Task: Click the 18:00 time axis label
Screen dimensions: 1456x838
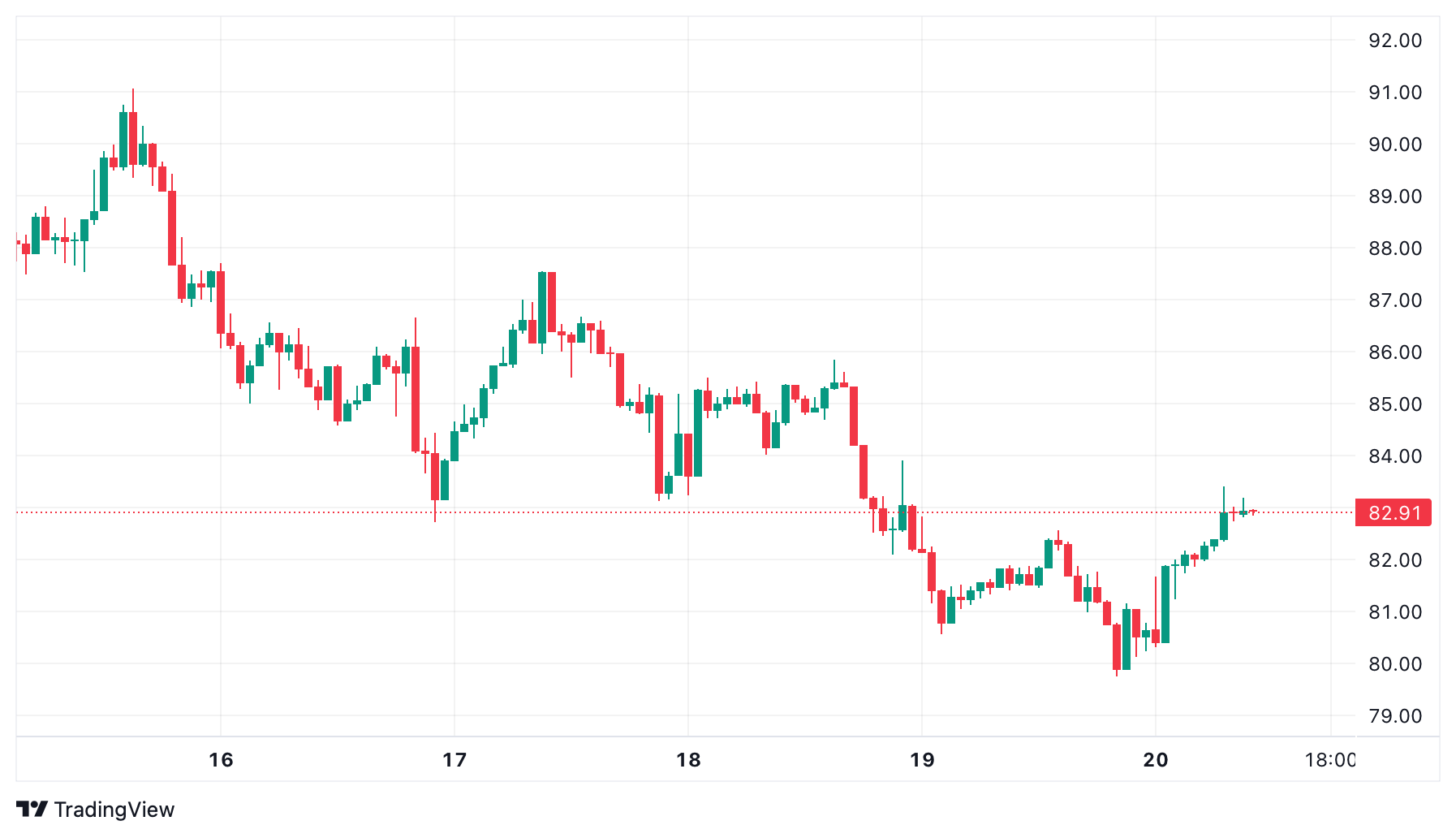Action: click(1330, 760)
